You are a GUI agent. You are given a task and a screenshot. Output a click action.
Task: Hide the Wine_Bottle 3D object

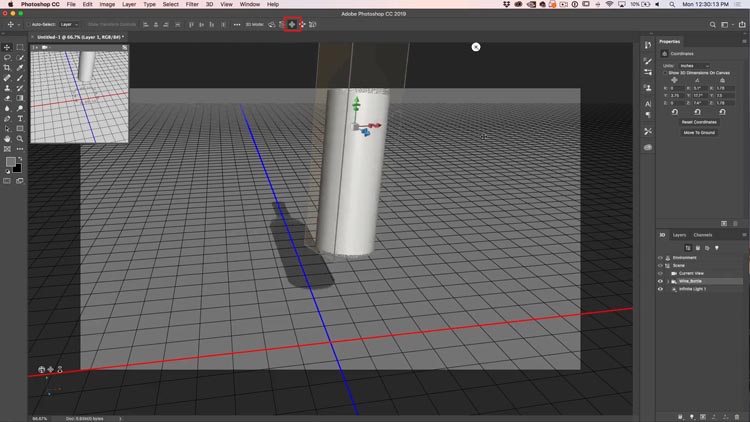(660, 281)
